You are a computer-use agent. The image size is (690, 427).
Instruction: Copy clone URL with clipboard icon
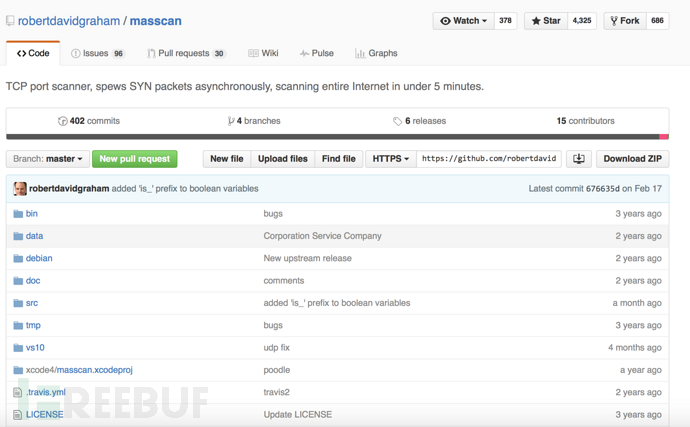(x=579, y=159)
